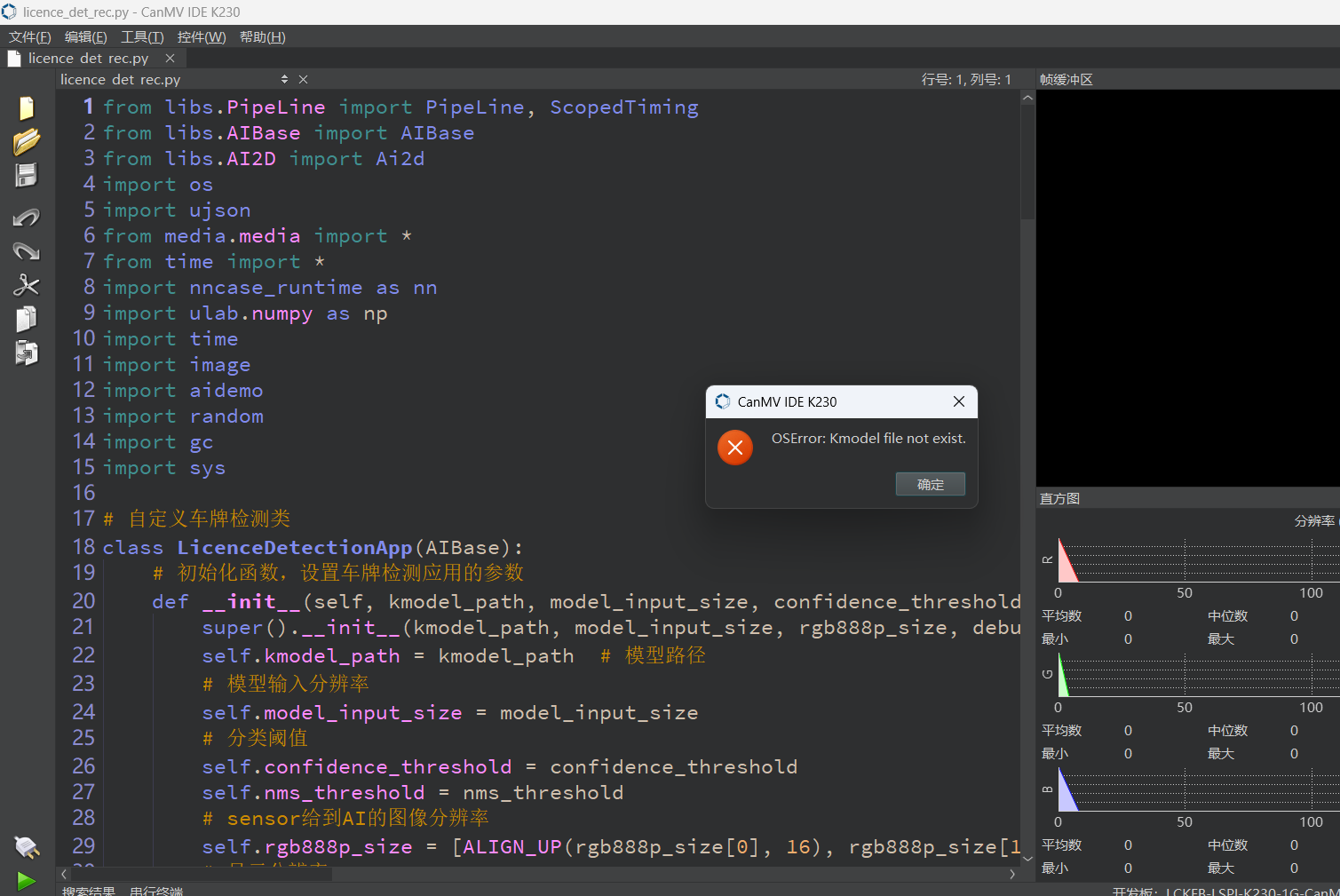1340x896 pixels.
Task: Close the licence det rec.py tab
Action: (x=170, y=59)
